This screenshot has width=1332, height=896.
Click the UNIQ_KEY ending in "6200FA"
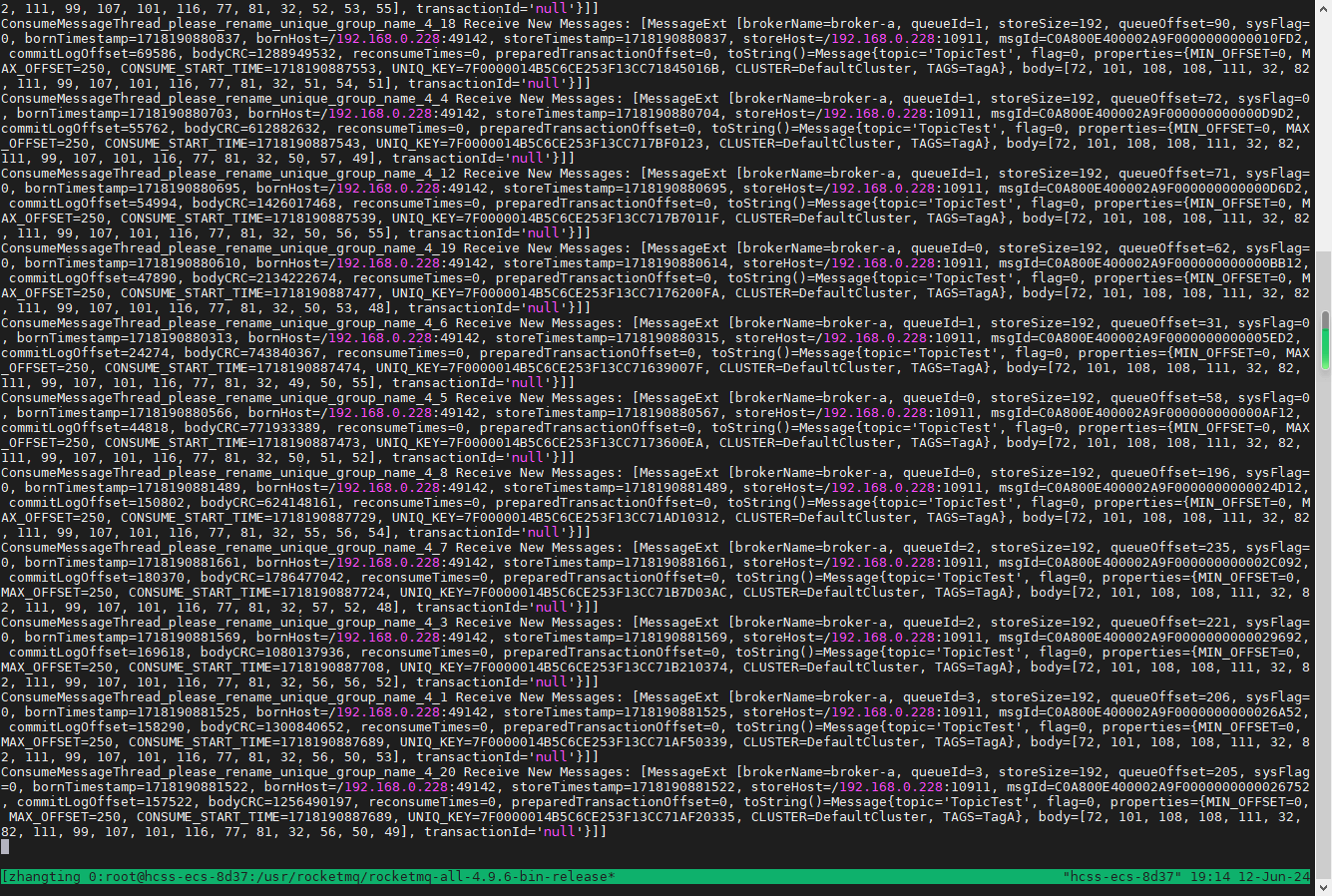tap(555, 293)
